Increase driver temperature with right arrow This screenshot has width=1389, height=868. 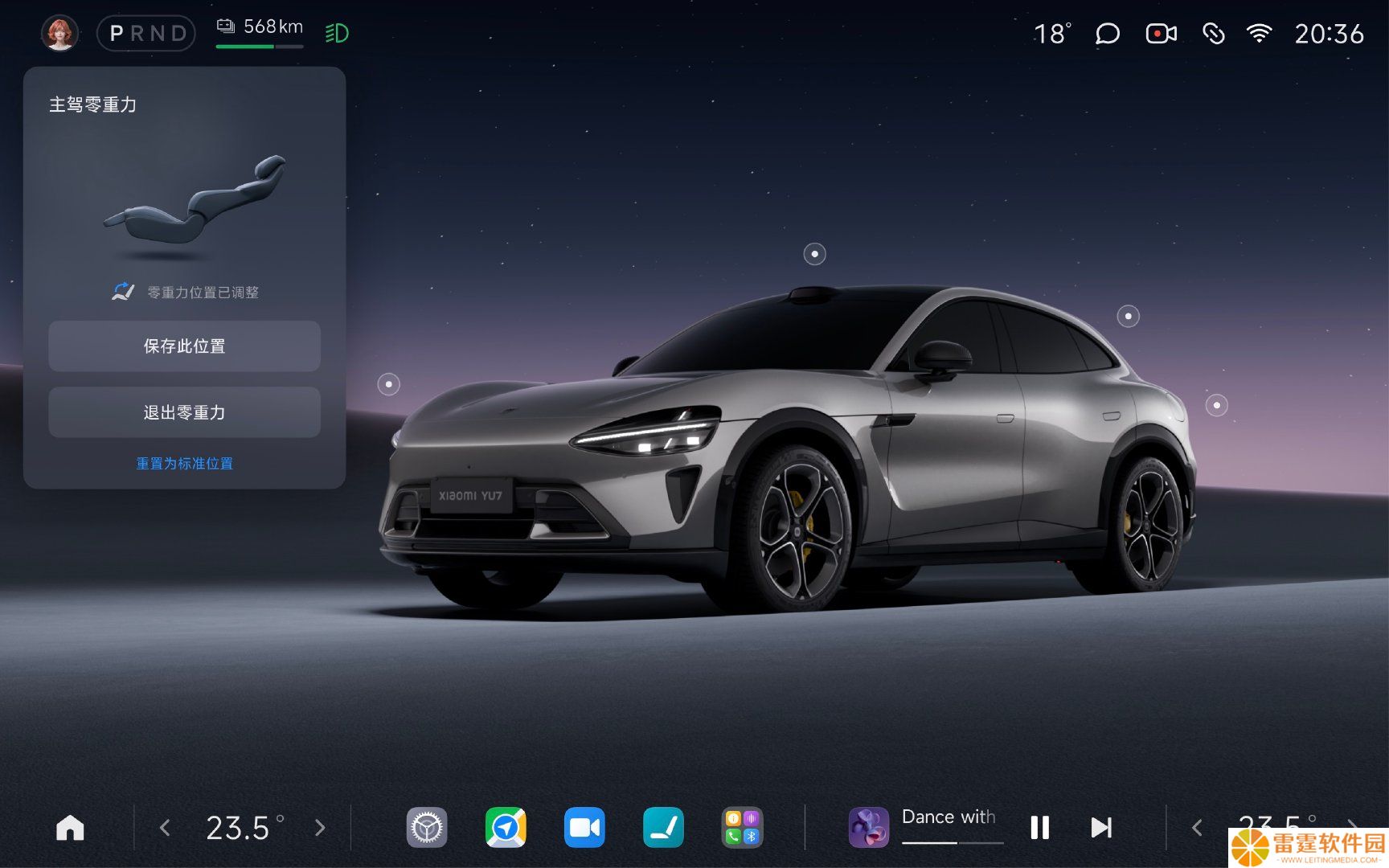point(320,828)
